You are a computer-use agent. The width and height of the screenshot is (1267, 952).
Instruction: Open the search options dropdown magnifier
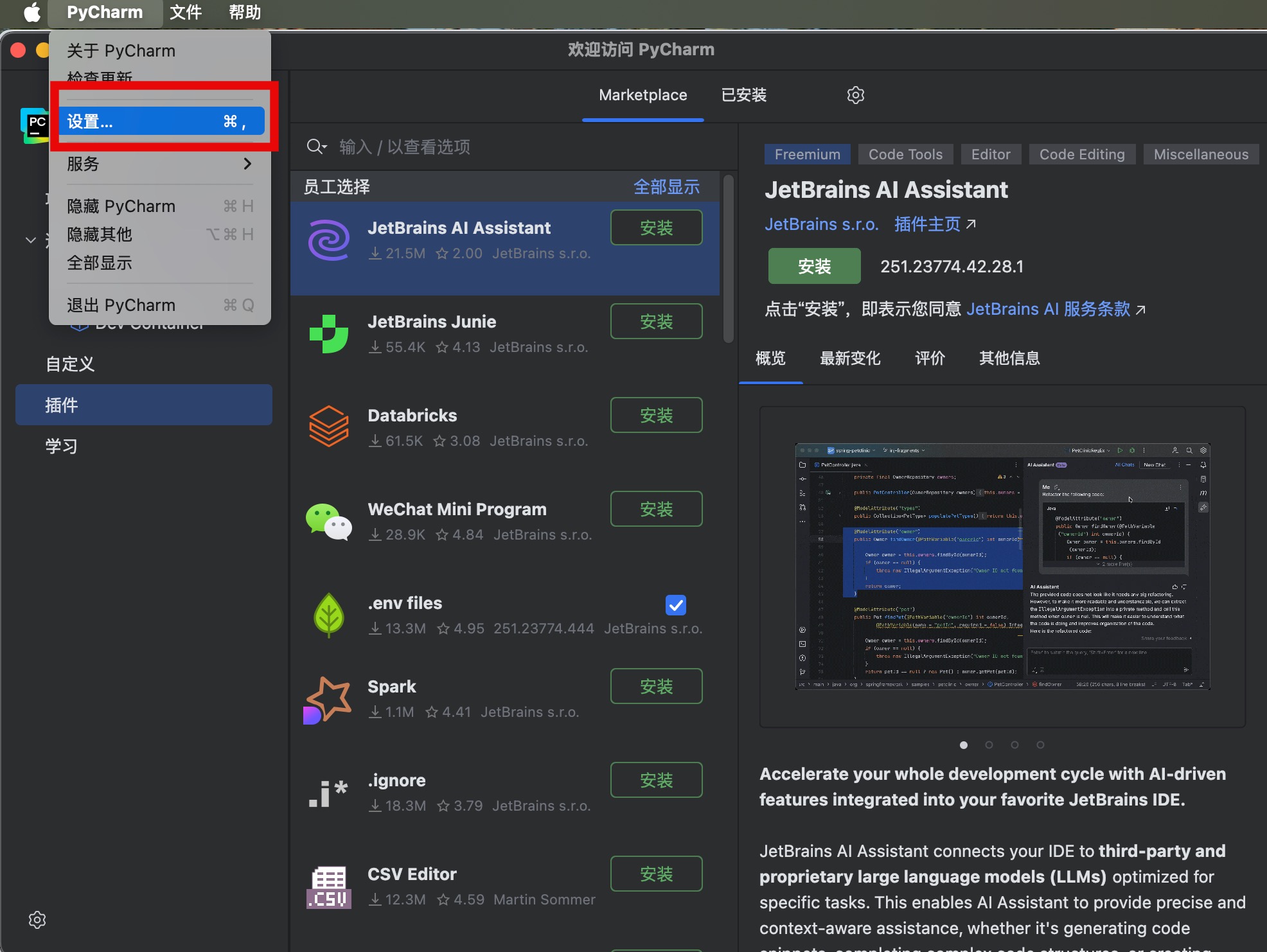tap(316, 147)
